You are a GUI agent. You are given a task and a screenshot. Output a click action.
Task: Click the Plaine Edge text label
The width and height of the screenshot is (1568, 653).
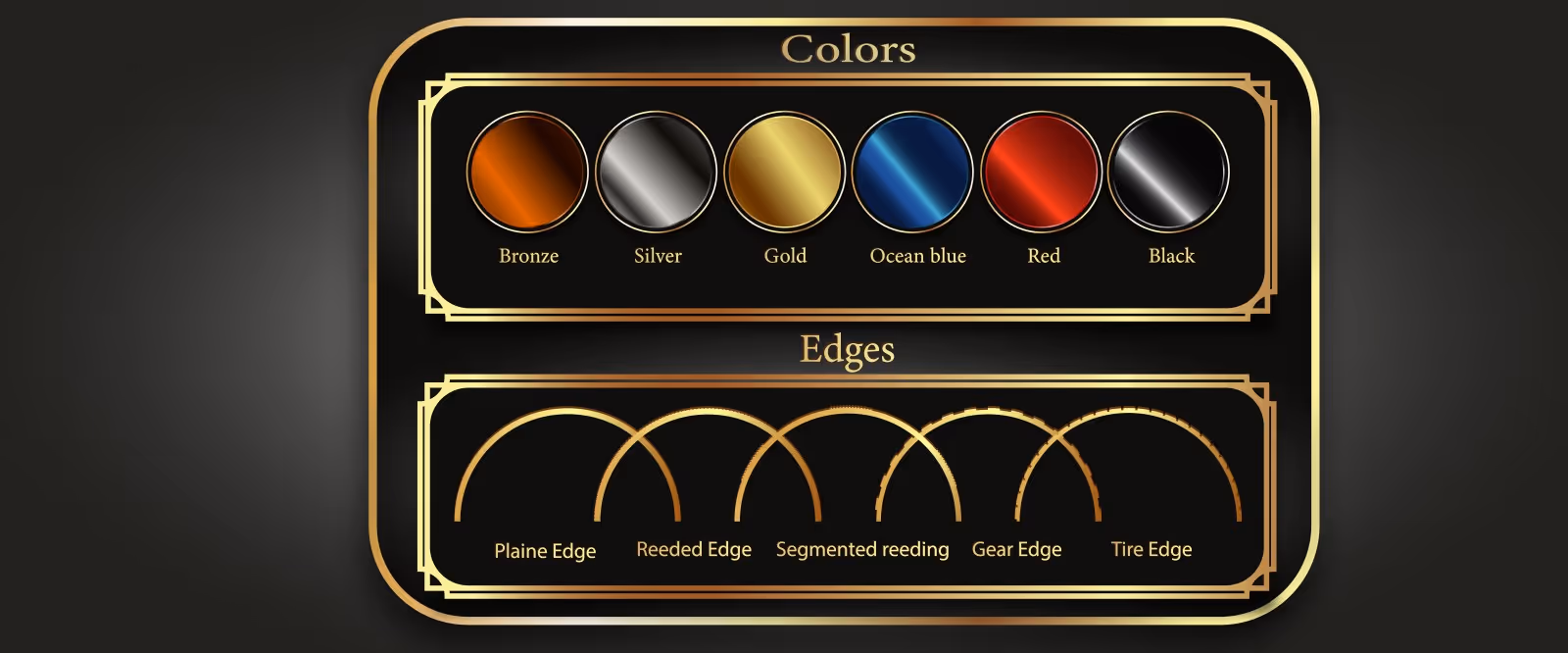coord(545,551)
